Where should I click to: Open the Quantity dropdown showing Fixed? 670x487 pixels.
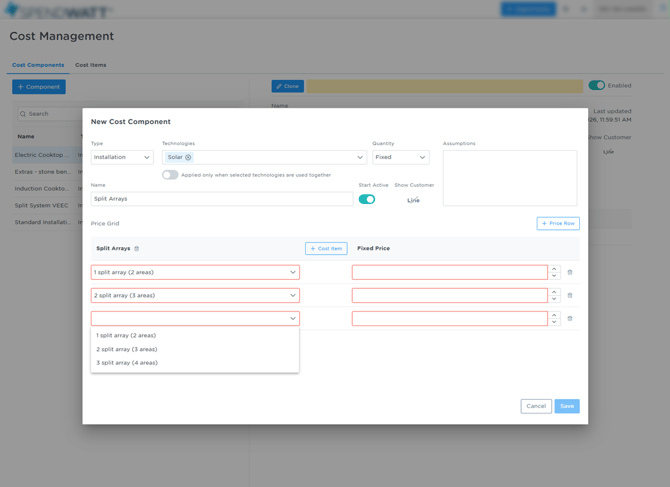(400, 157)
